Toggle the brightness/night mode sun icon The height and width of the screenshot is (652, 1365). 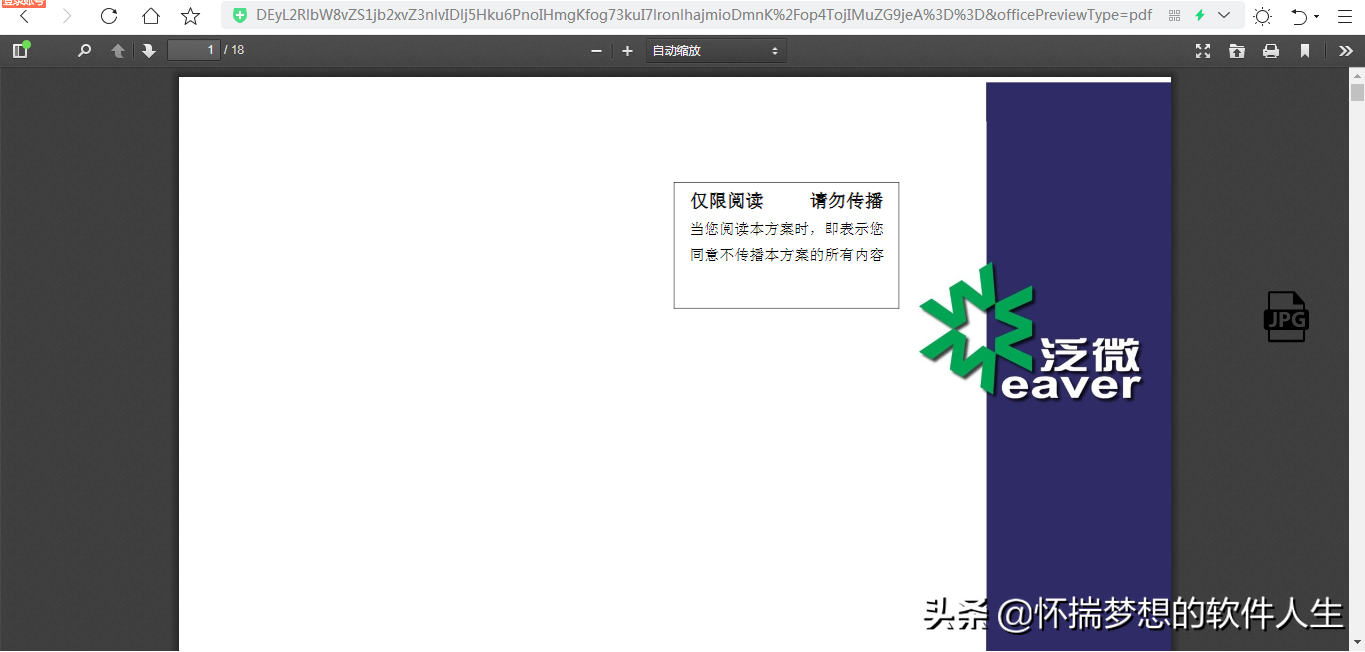coord(1262,16)
